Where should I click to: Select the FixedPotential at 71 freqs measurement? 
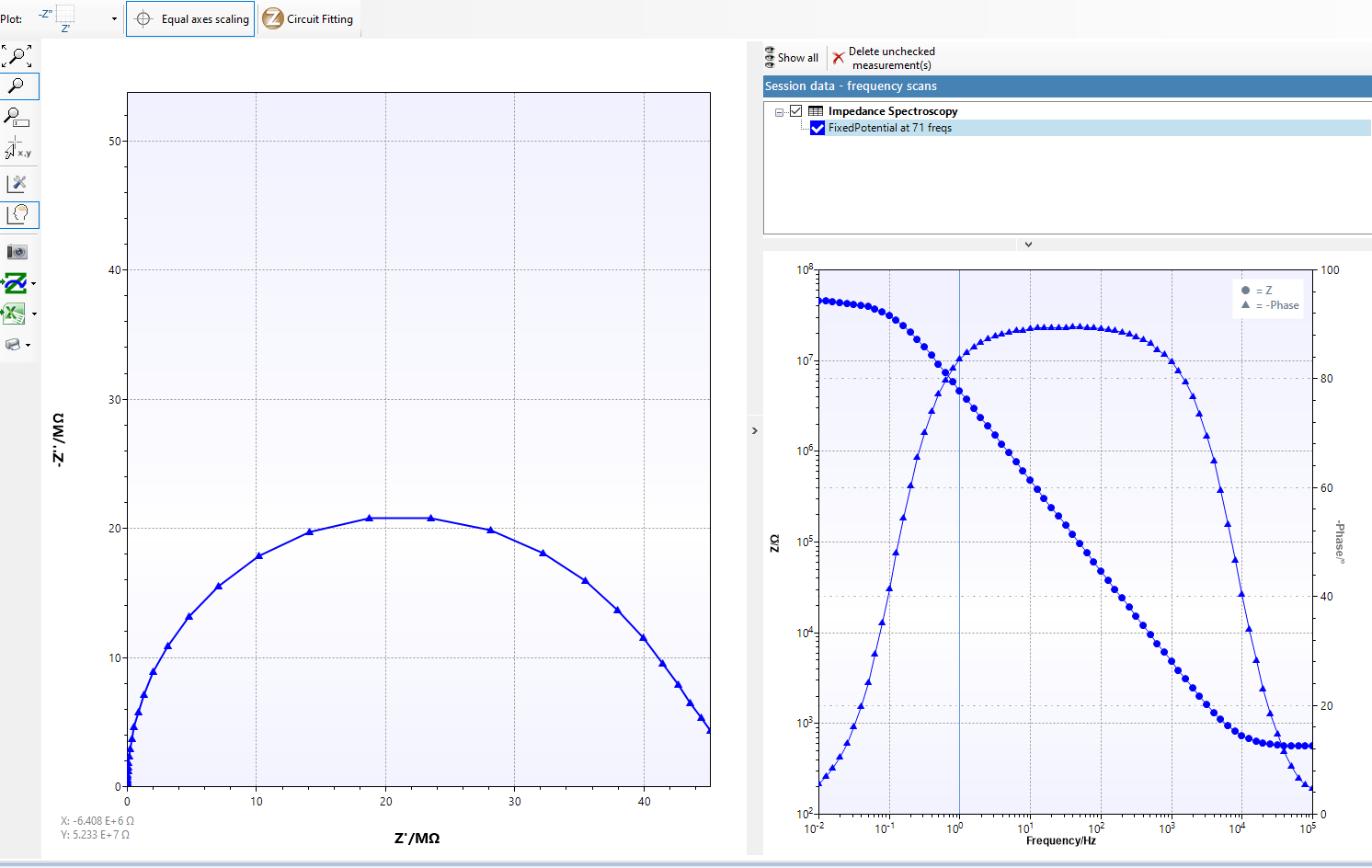(x=889, y=128)
